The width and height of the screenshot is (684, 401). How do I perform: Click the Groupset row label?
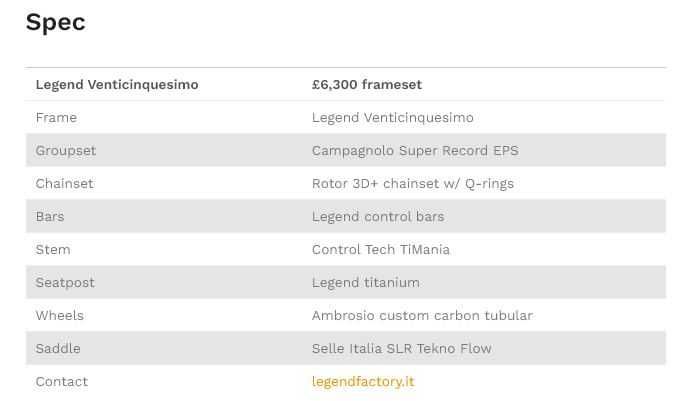pyautogui.click(x=66, y=151)
